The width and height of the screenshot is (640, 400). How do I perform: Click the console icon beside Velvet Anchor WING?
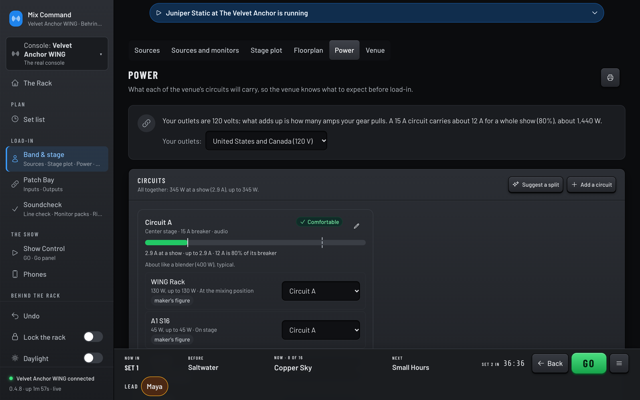coord(16,54)
